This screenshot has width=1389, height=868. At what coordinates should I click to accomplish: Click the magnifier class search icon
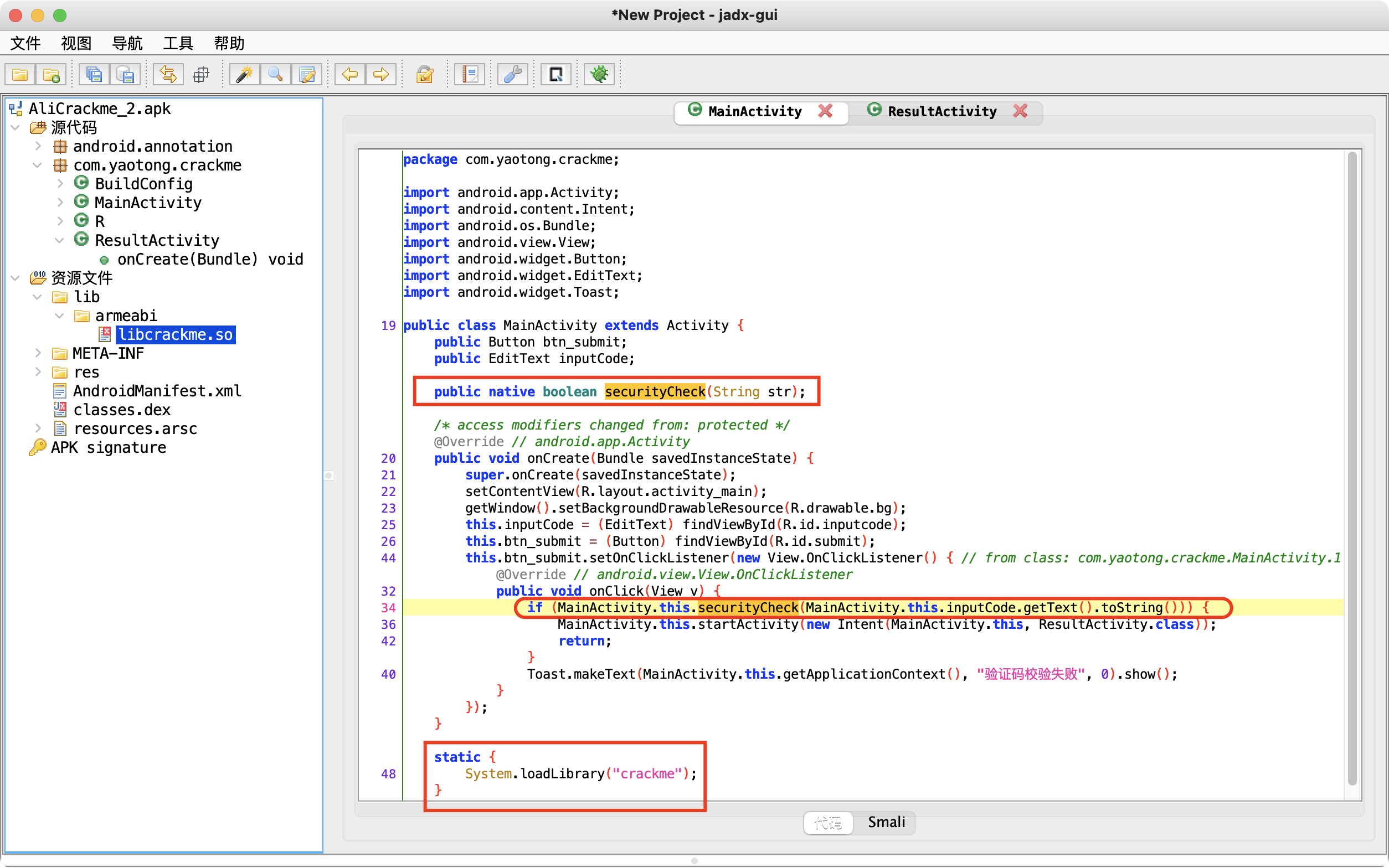pos(276,75)
